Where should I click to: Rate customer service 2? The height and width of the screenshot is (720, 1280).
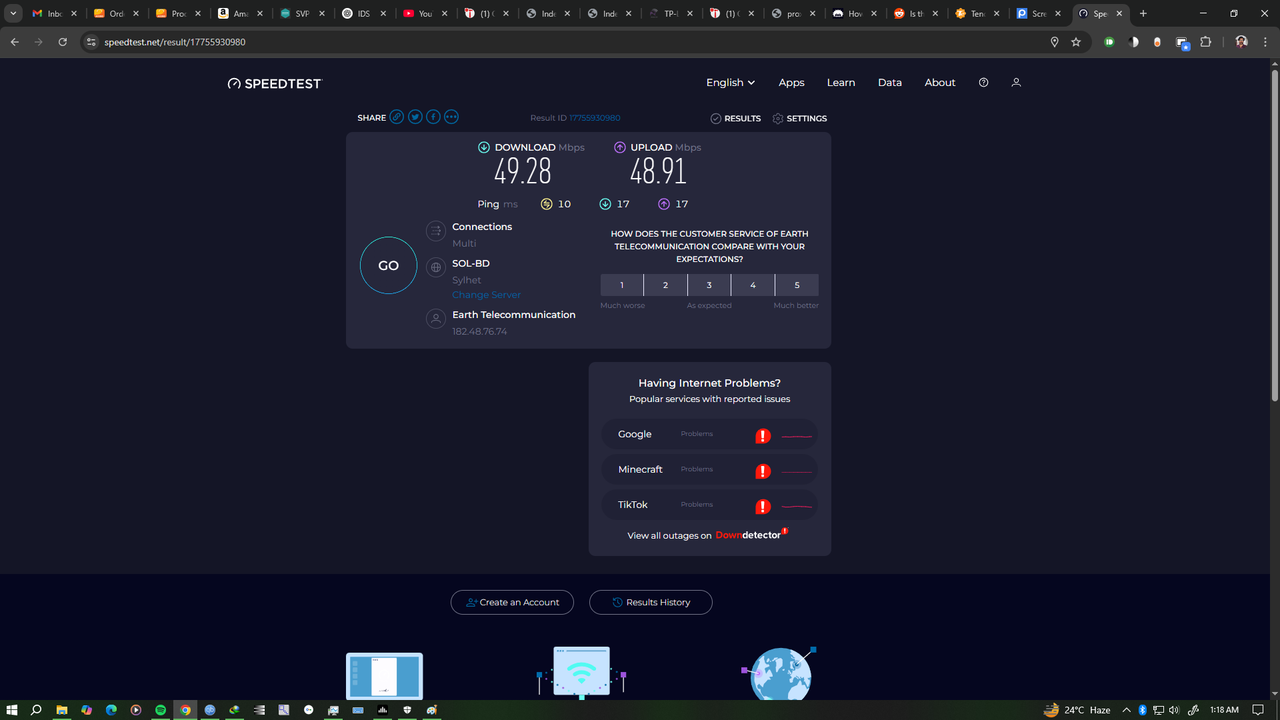click(x=666, y=285)
